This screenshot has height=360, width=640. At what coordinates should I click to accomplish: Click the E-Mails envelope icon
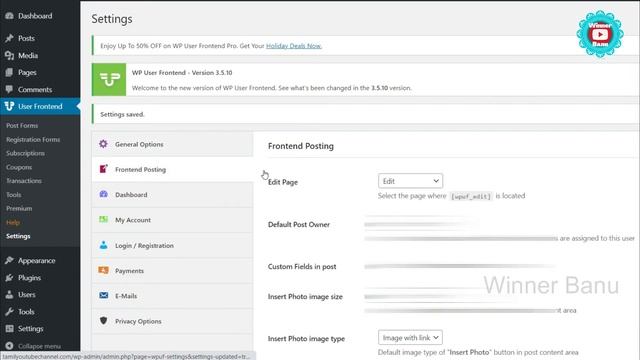click(103, 295)
